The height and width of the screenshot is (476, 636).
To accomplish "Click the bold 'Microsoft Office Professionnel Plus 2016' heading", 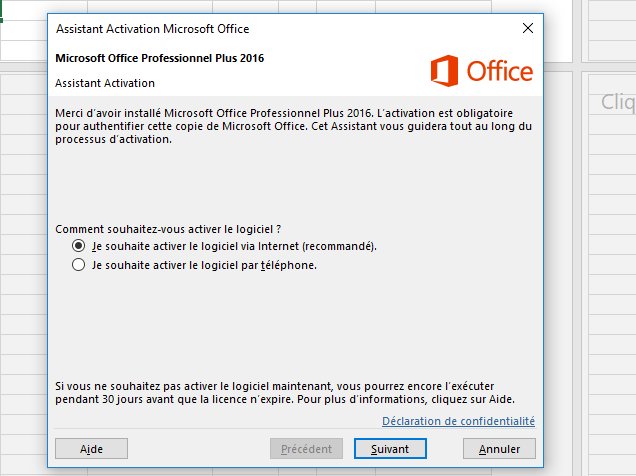I will (161, 59).
